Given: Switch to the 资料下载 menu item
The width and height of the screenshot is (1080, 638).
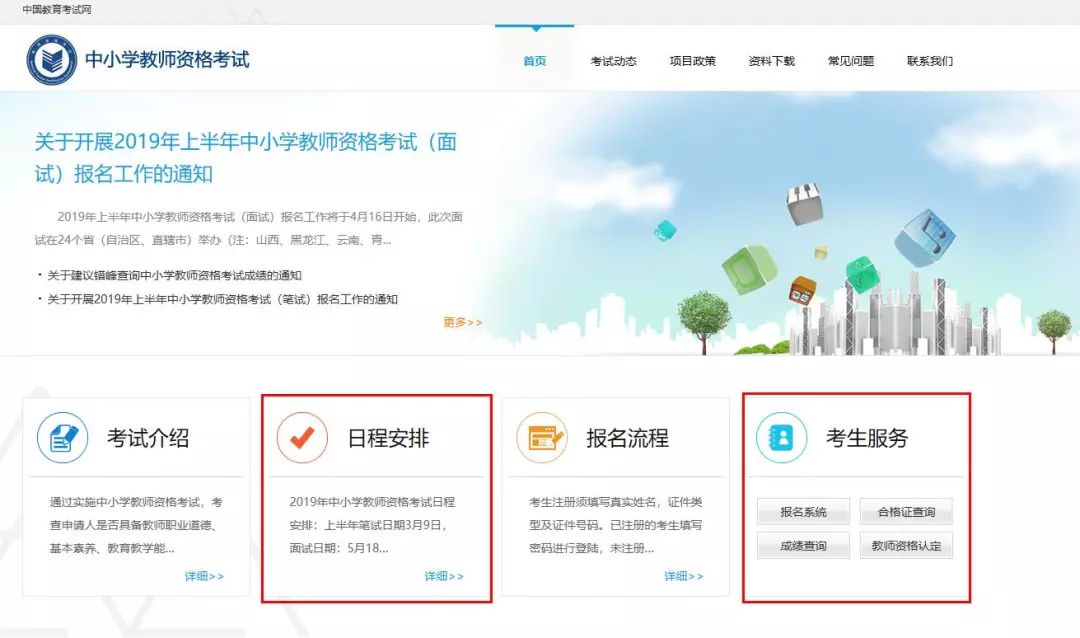Looking at the screenshot, I should coord(771,61).
